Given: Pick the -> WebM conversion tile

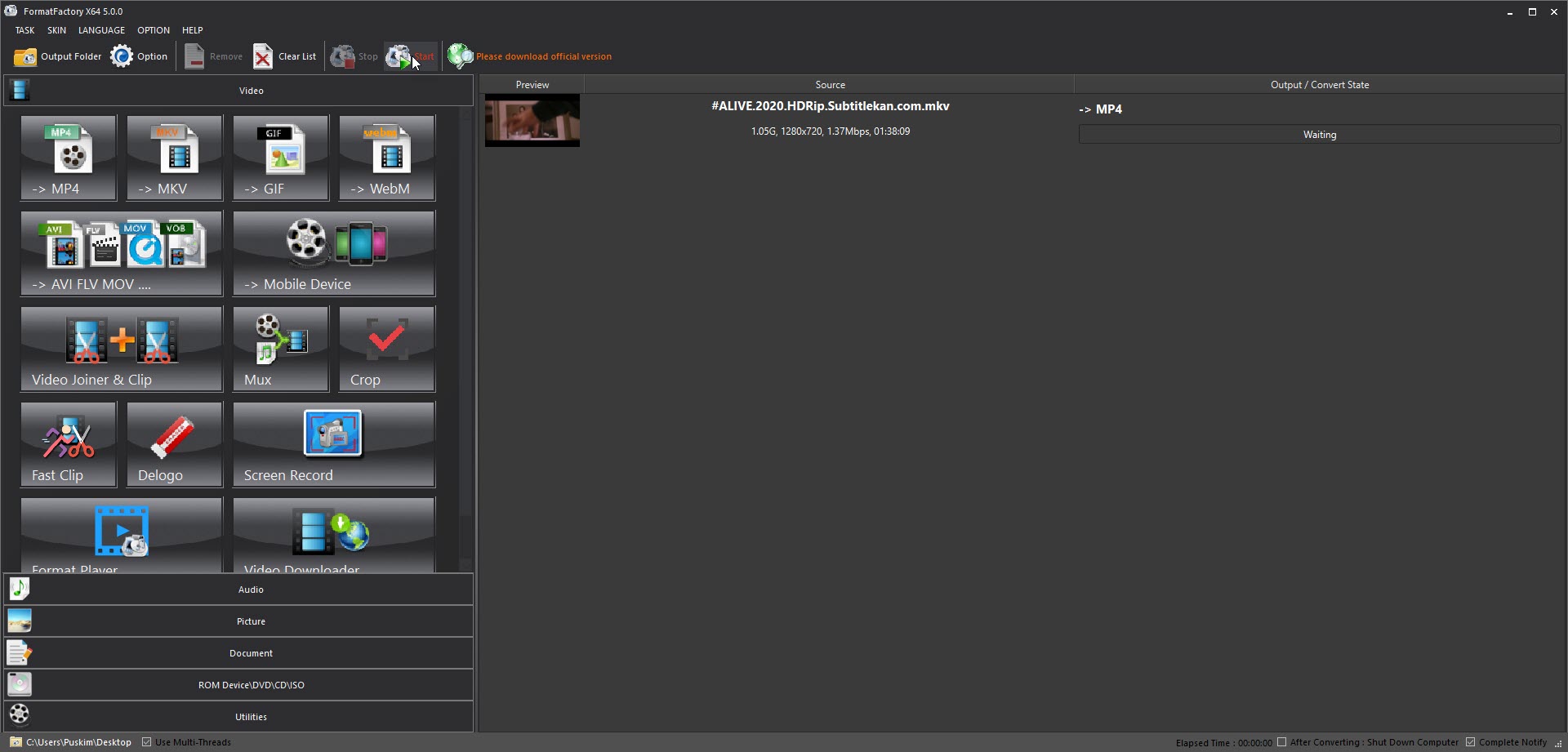Looking at the screenshot, I should (x=387, y=158).
